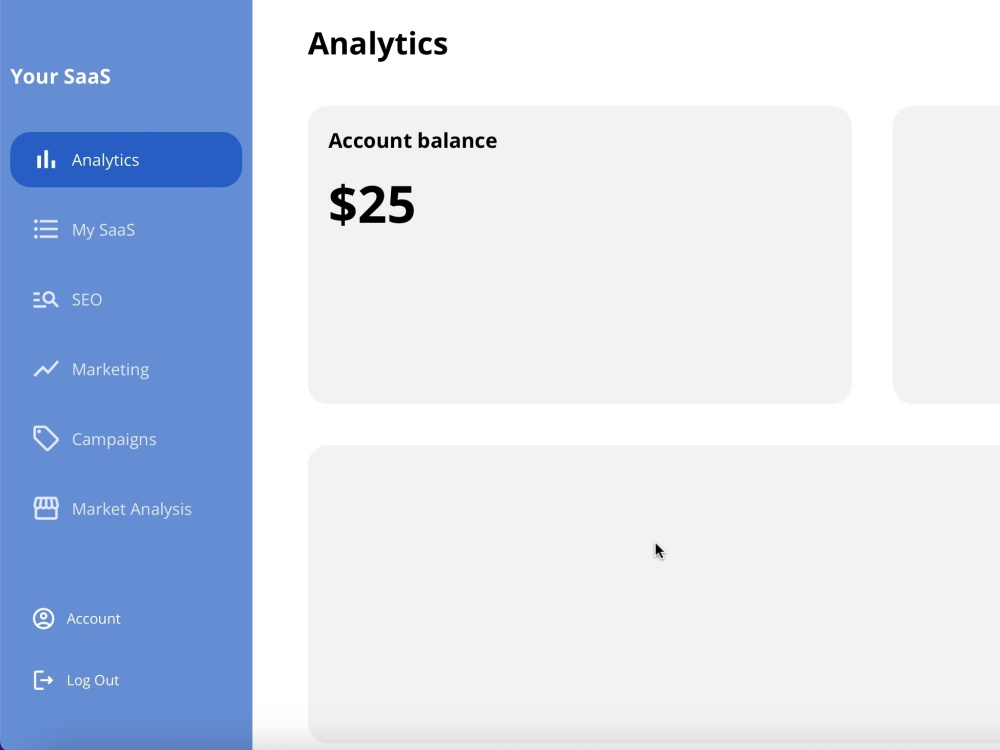1000x750 pixels.
Task: Click the $25 balance amount
Action: click(371, 205)
